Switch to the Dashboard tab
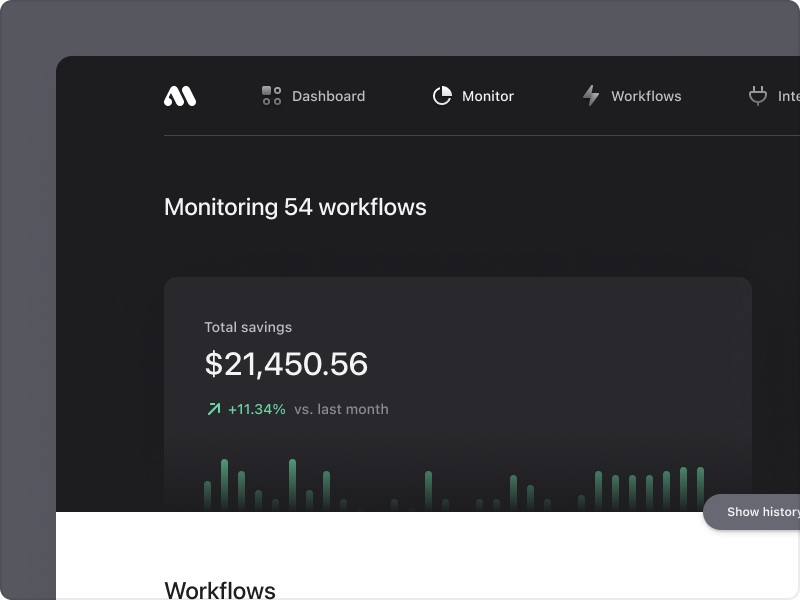 tap(327, 96)
